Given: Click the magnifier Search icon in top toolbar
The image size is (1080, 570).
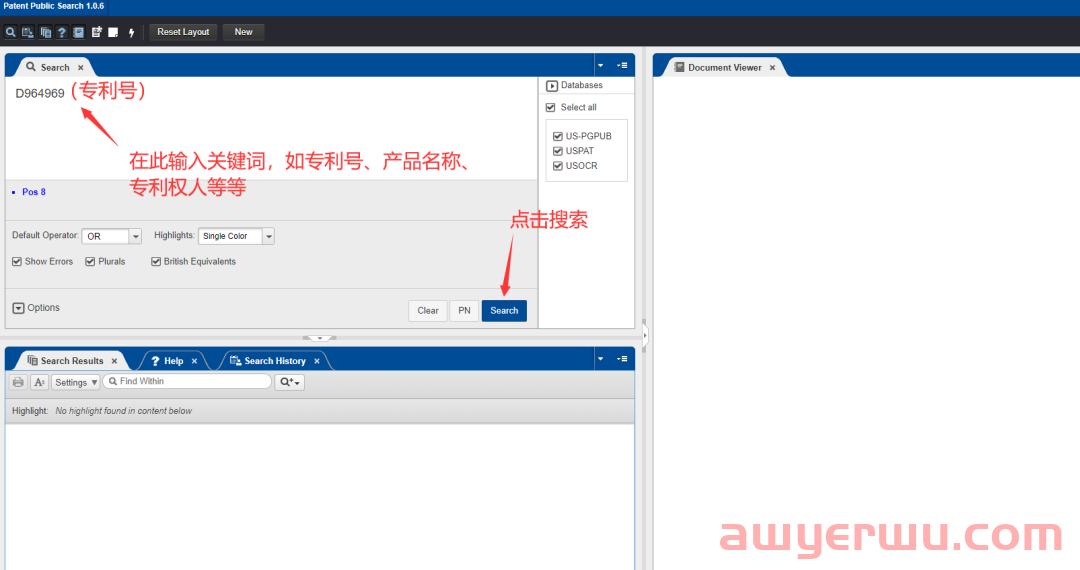Looking at the screenshot, I should point(11,32).
